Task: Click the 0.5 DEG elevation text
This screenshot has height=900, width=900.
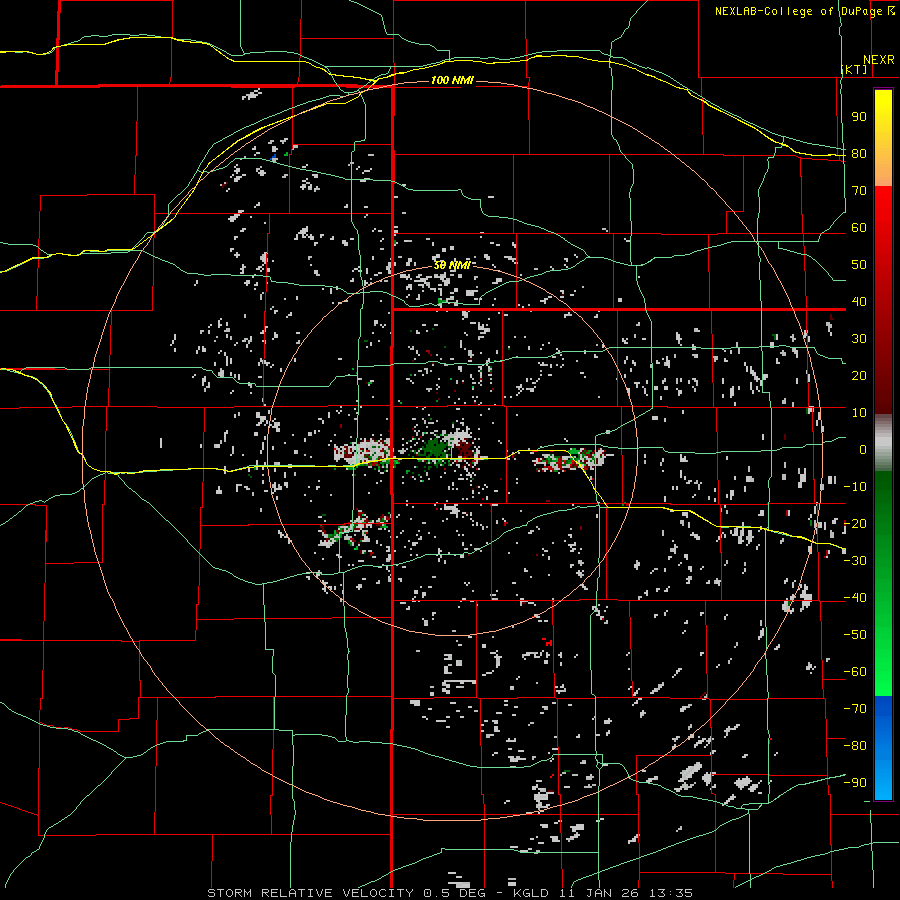Action: [x=453, y=893]
